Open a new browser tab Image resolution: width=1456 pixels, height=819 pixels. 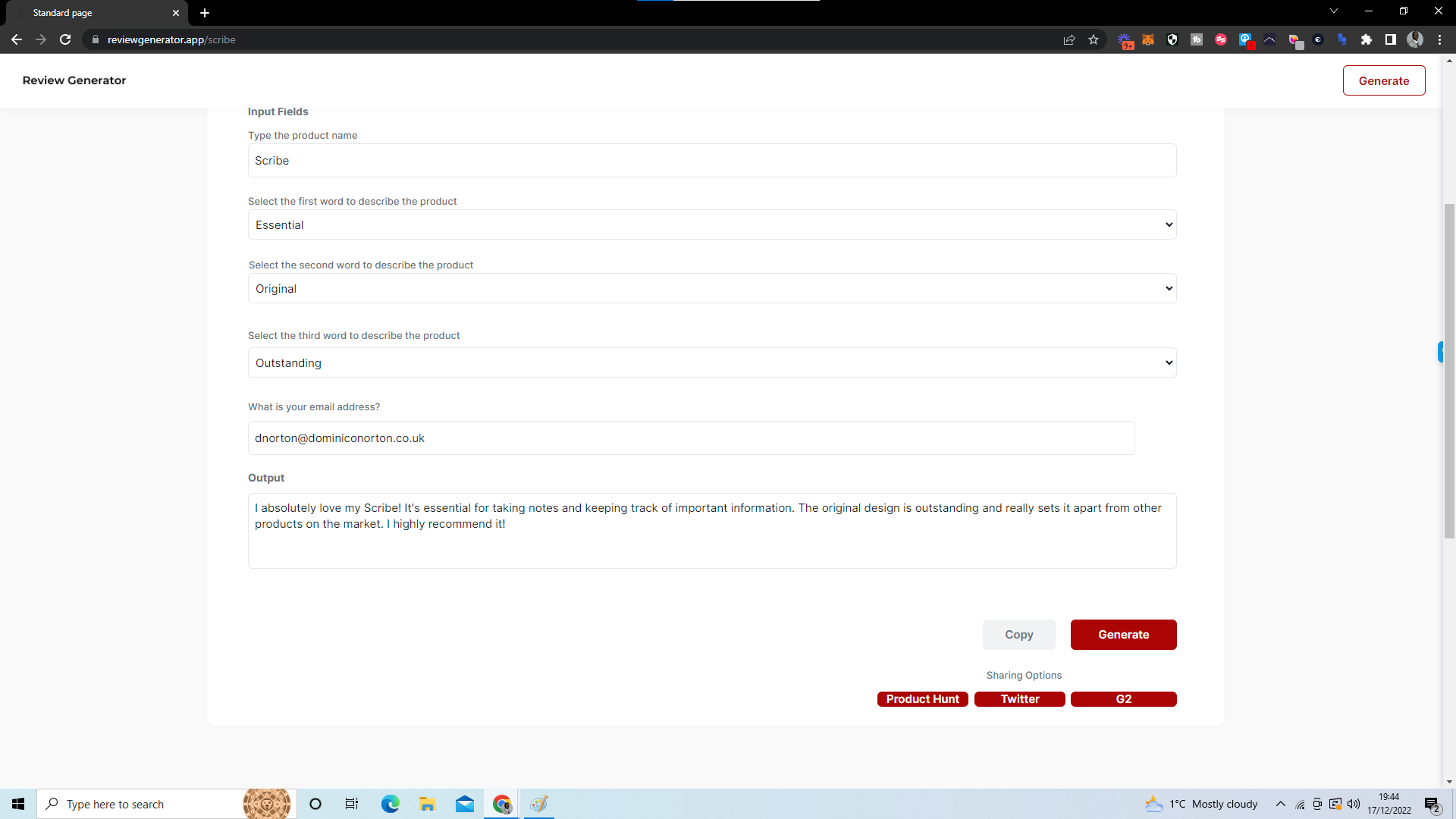click(205, 13)
